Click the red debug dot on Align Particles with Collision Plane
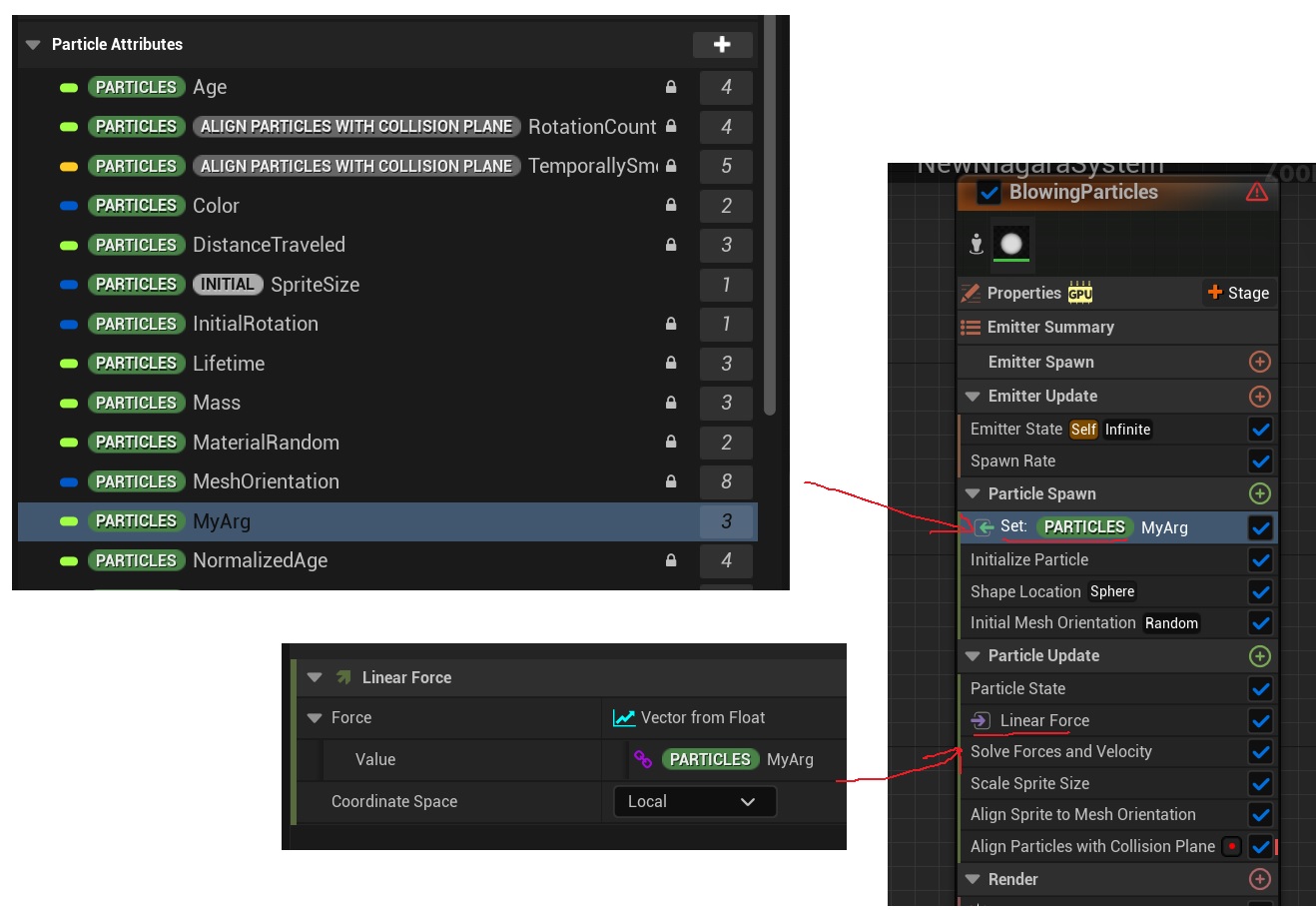This screenshot has width=1316, height=910. click(1232, 846)
